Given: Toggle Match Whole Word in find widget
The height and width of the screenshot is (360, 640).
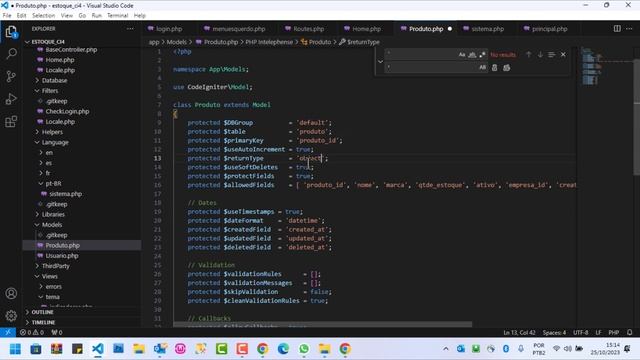Looking at the screenshot, I should tap(472, 54).
